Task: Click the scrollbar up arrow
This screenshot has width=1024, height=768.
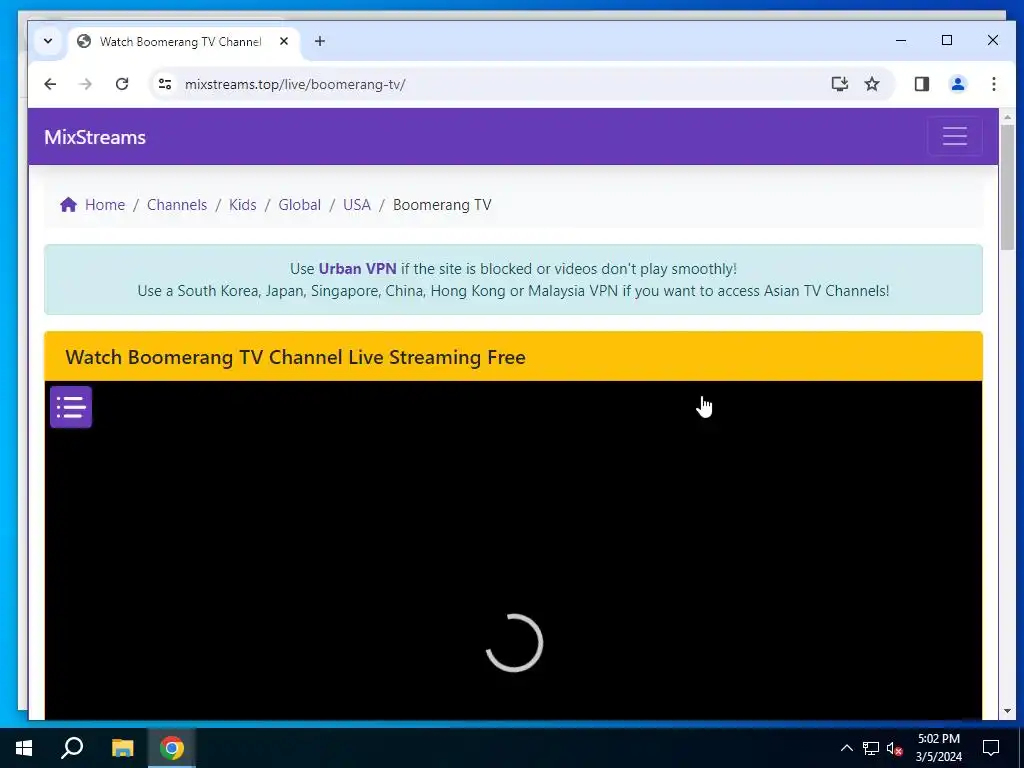Action: pyautogui.click(x=1007, y=117)
